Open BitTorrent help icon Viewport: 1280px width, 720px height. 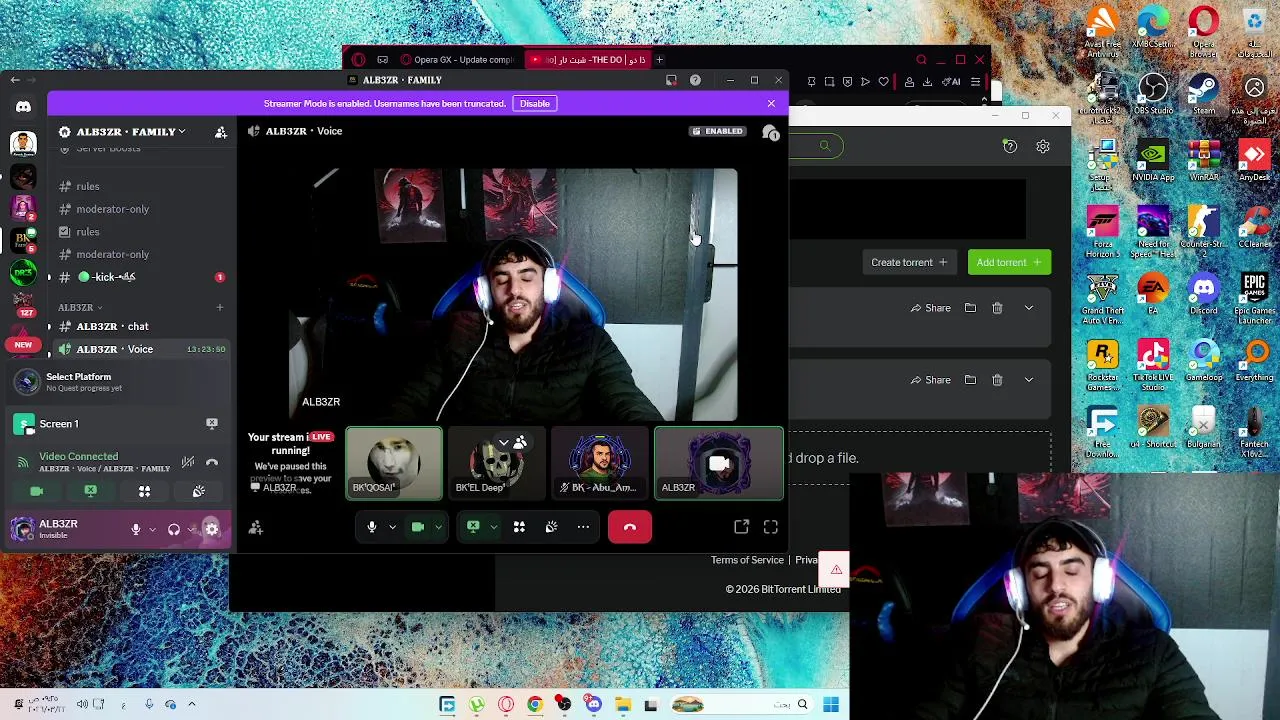pos(1010,146)
